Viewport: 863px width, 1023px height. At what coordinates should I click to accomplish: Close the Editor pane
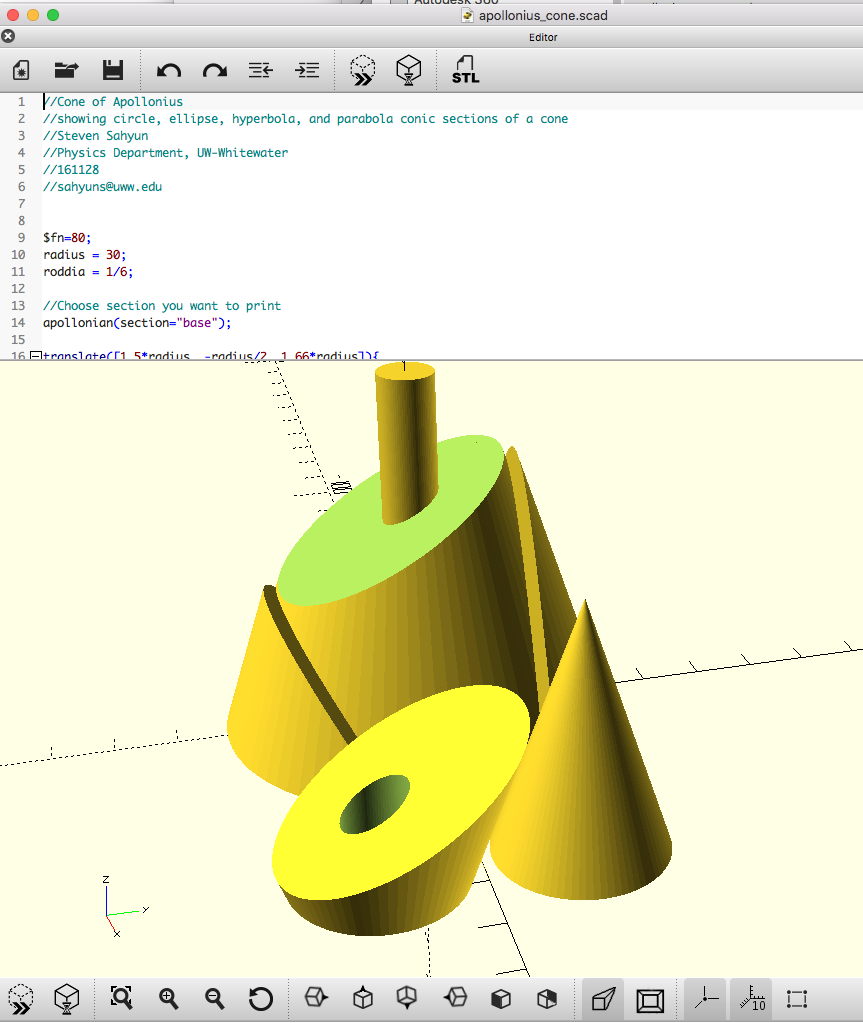[8, 37]
